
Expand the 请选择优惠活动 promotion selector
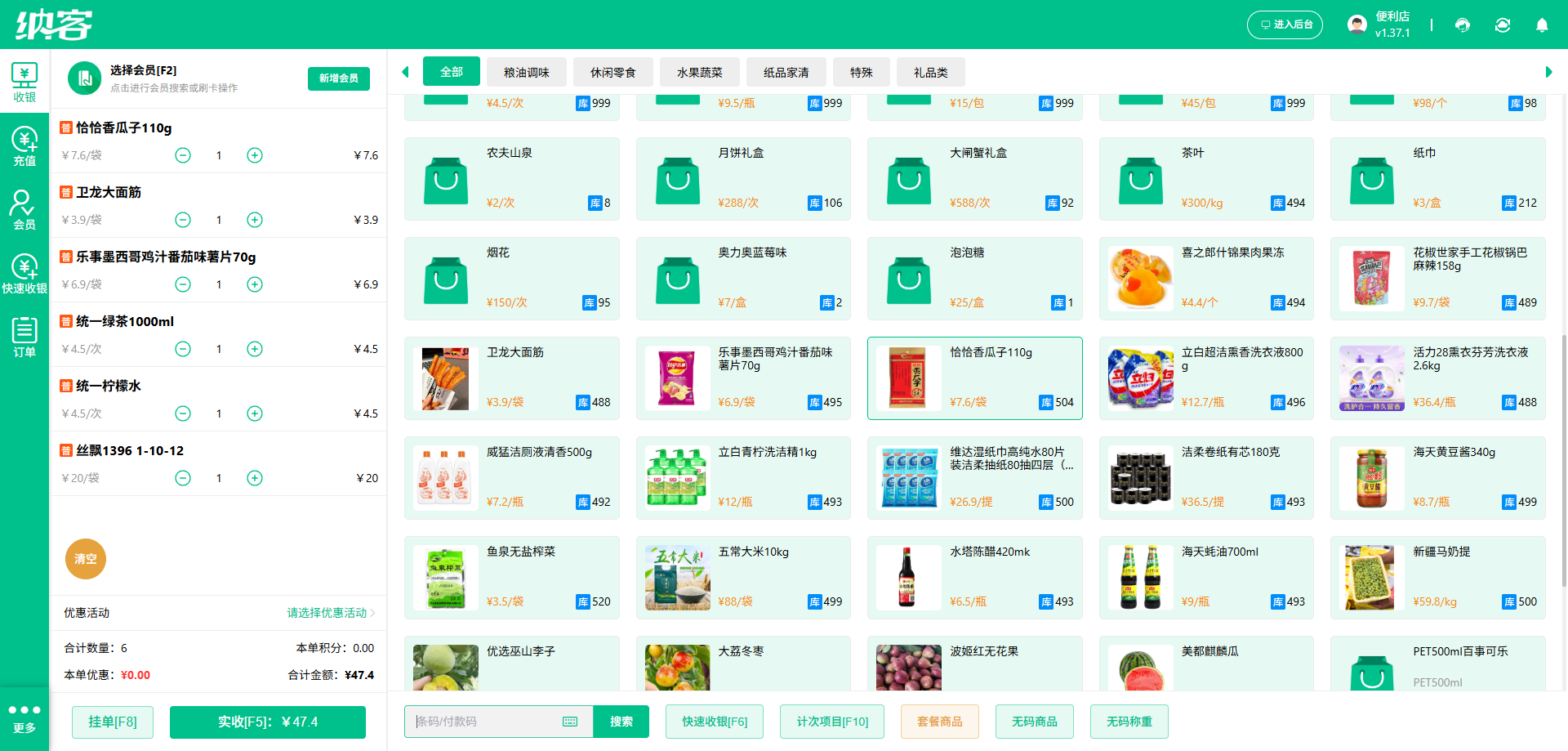331,613
